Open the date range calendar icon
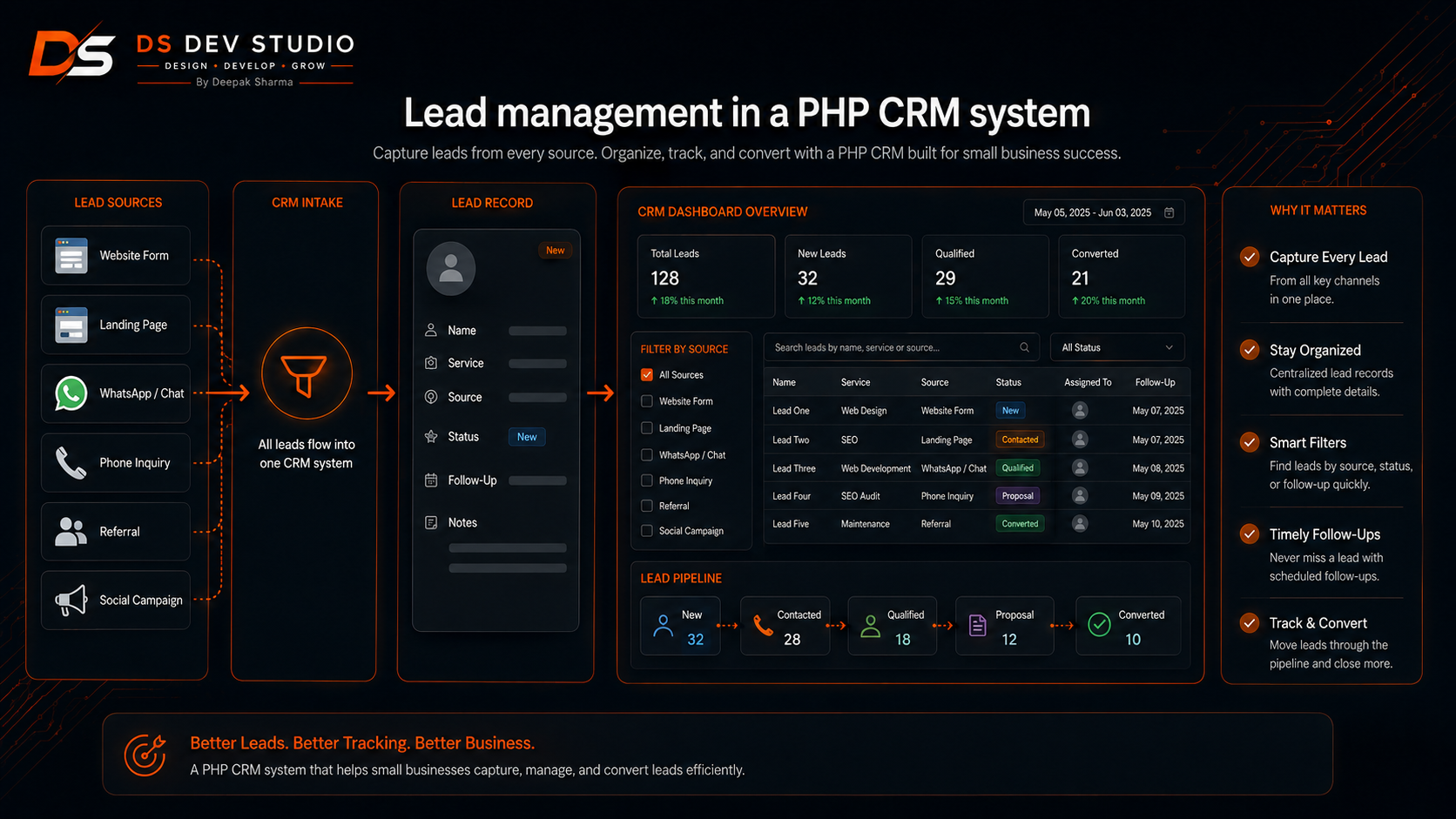This screenshot has height=819, width=1456. coord(1169,212)
